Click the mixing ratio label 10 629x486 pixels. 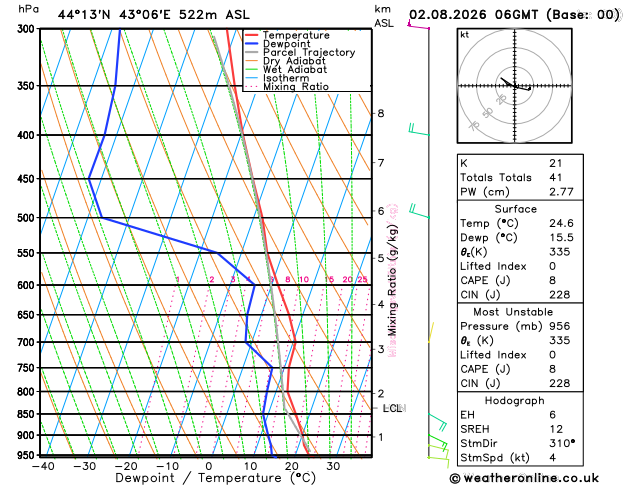point(304,279)
